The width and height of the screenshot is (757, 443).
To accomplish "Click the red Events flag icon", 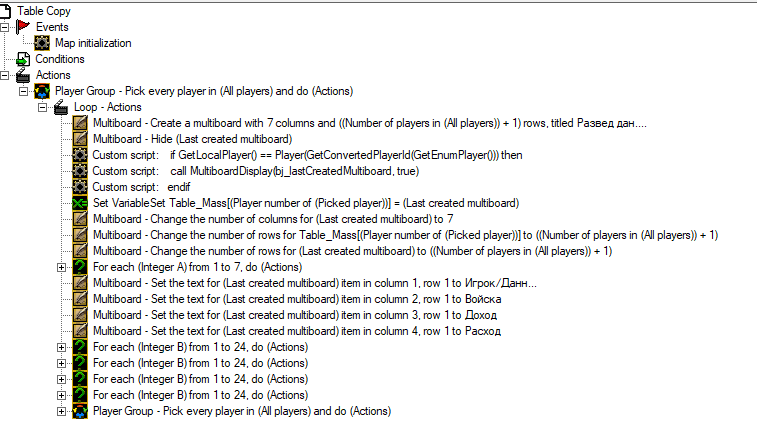I will coord(24,27).
